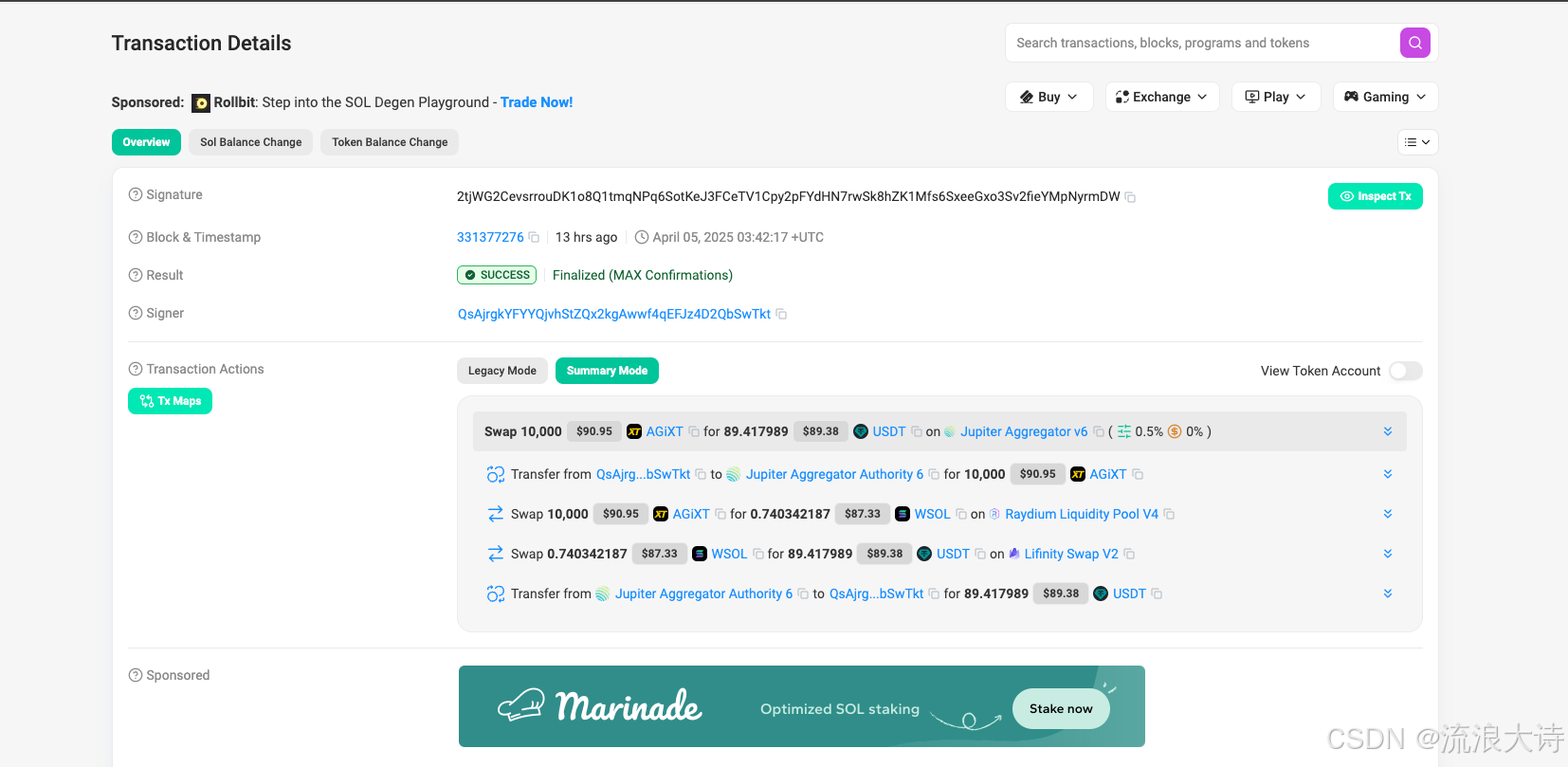Expand the top Swap 10,000 AGiXT summary row

coord(1388,431)
